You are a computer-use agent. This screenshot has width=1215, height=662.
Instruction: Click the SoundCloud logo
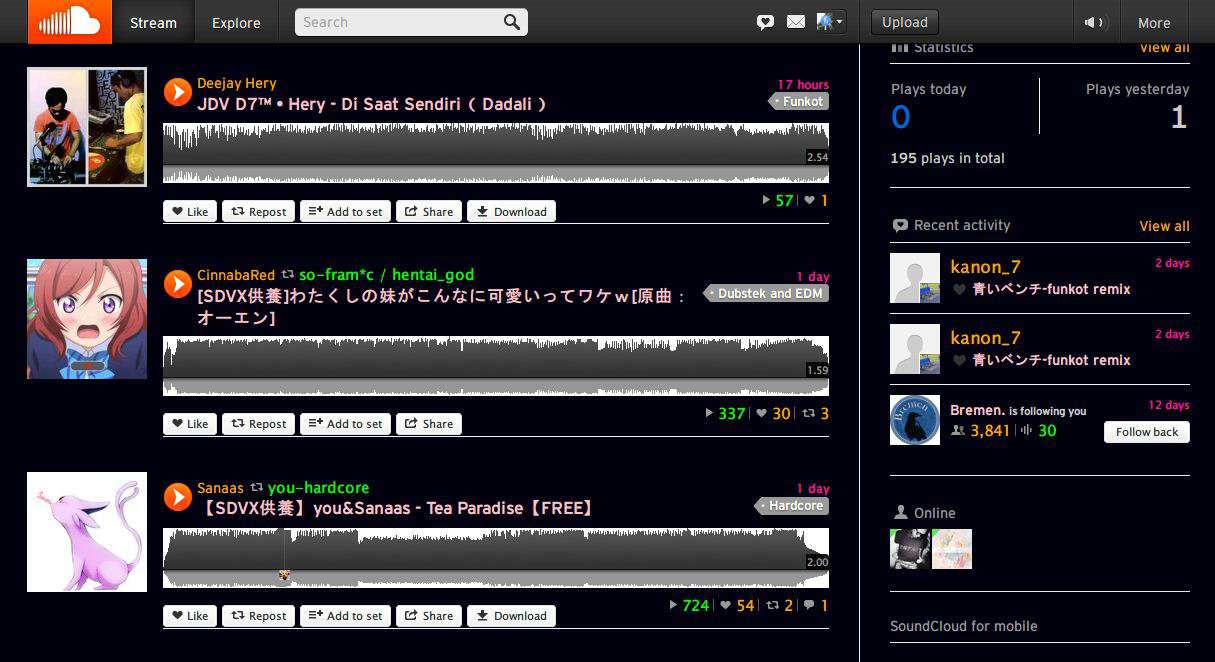coord(68,21)
